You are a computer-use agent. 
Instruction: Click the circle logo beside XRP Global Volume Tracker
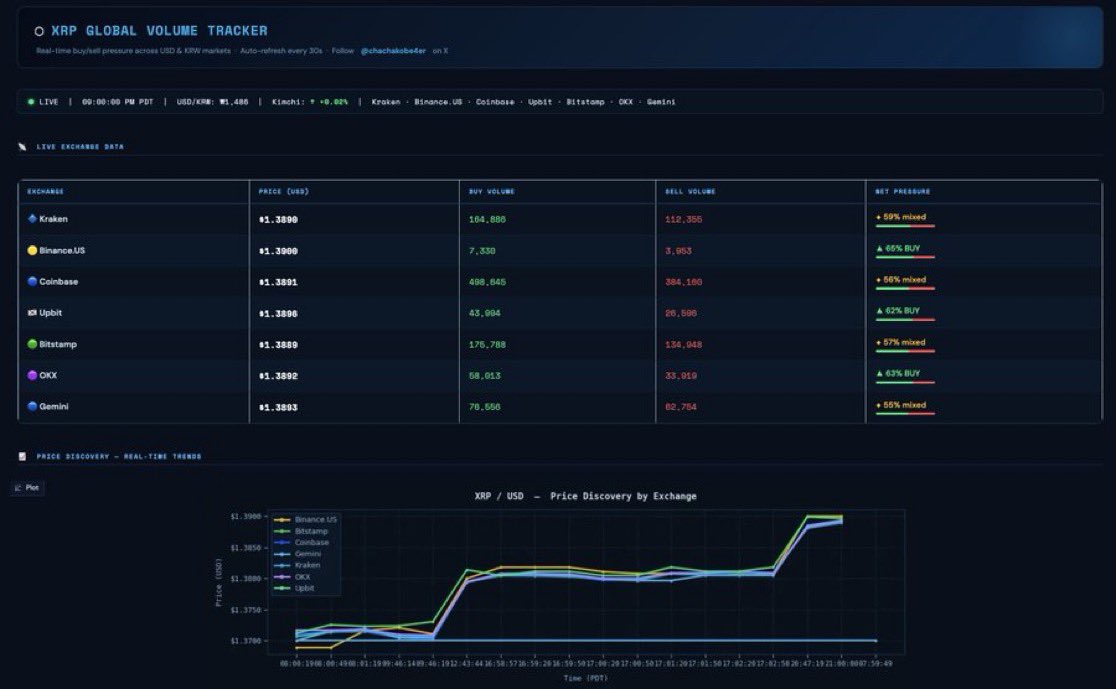click(39, 31)
